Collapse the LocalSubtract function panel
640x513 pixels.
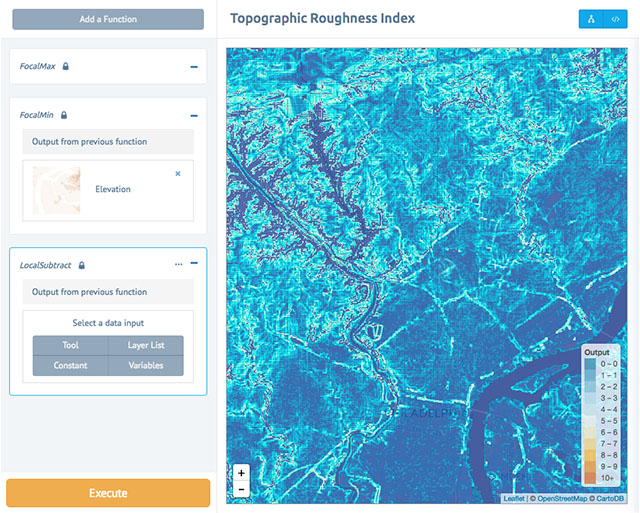coord(194,264)
